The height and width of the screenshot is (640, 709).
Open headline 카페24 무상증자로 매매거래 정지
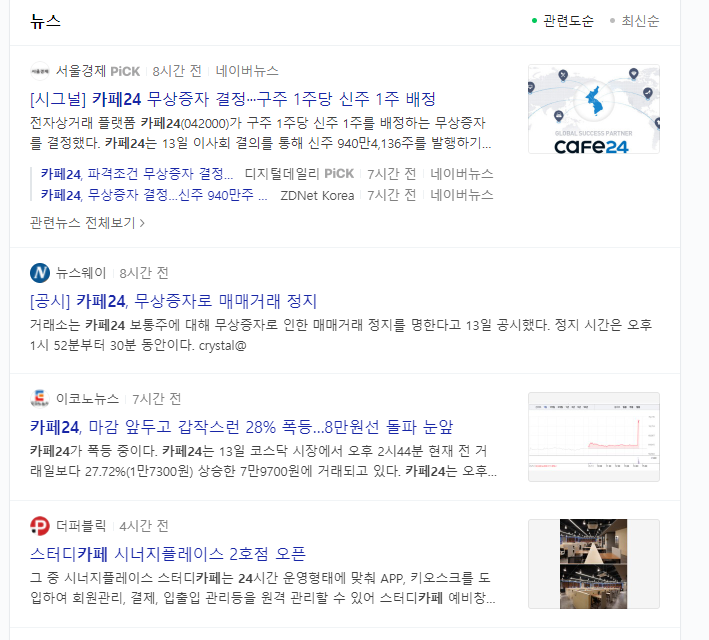(174, 301)
